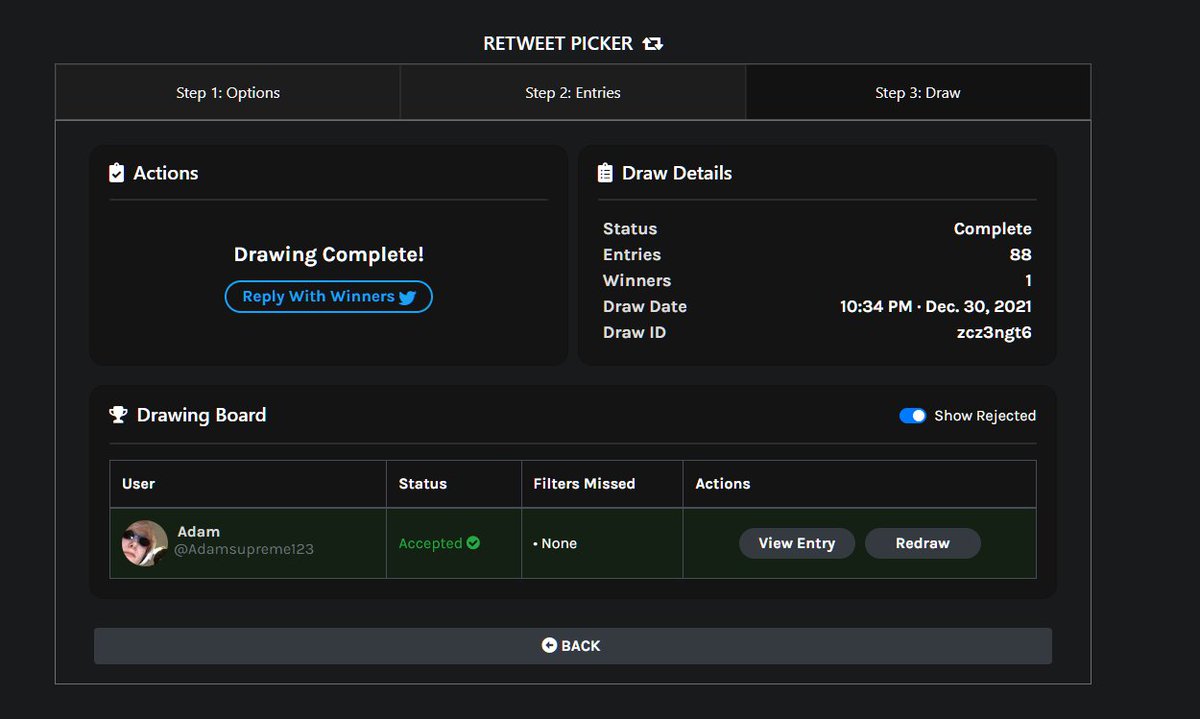Open View Entry for Adam
Image resolution: width=1200 pixels, height=719 pixels.
(797, 543)
